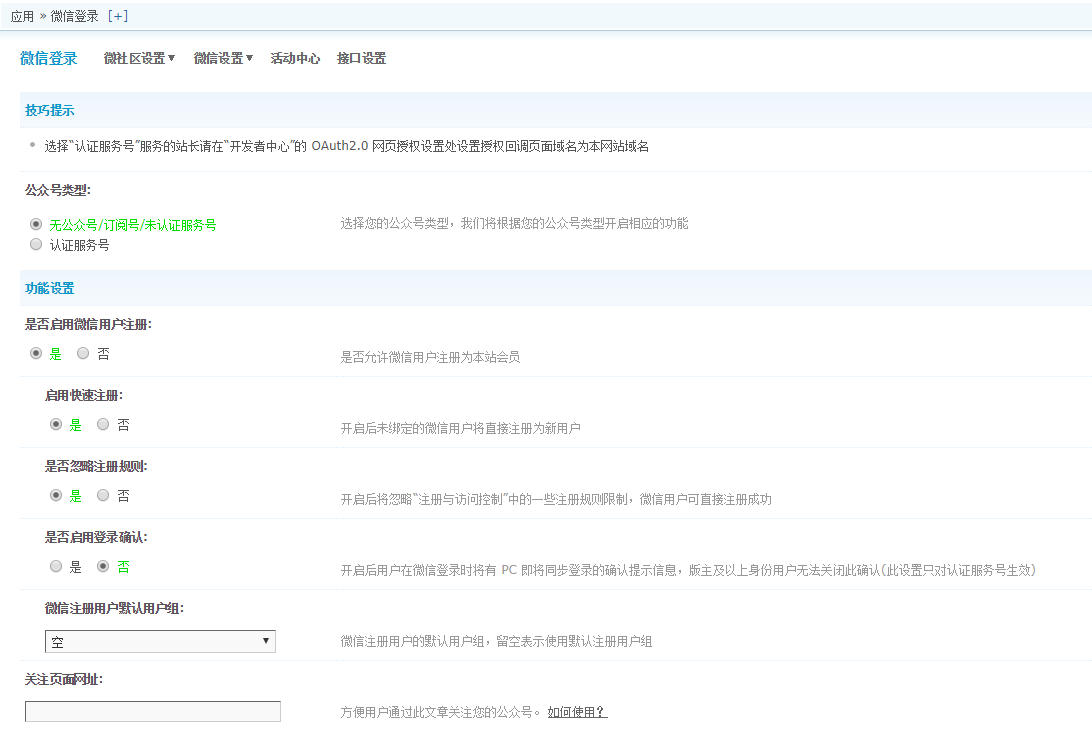Click the OAuth2.0 tip text line
The height and width of the screenshot is (738, 1092).
click(x=347, y=146)
